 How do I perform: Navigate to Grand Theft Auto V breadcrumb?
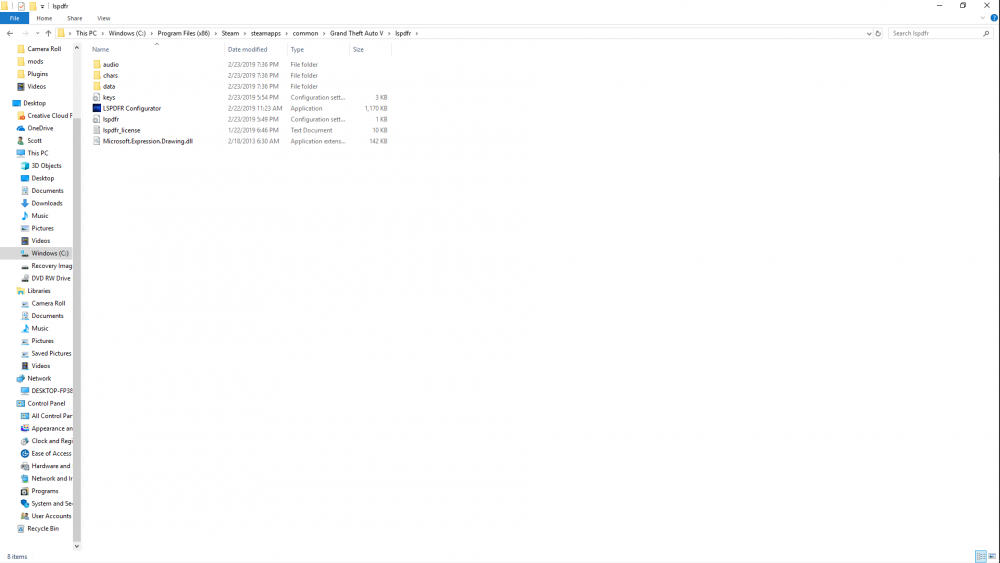click(357, 33)
